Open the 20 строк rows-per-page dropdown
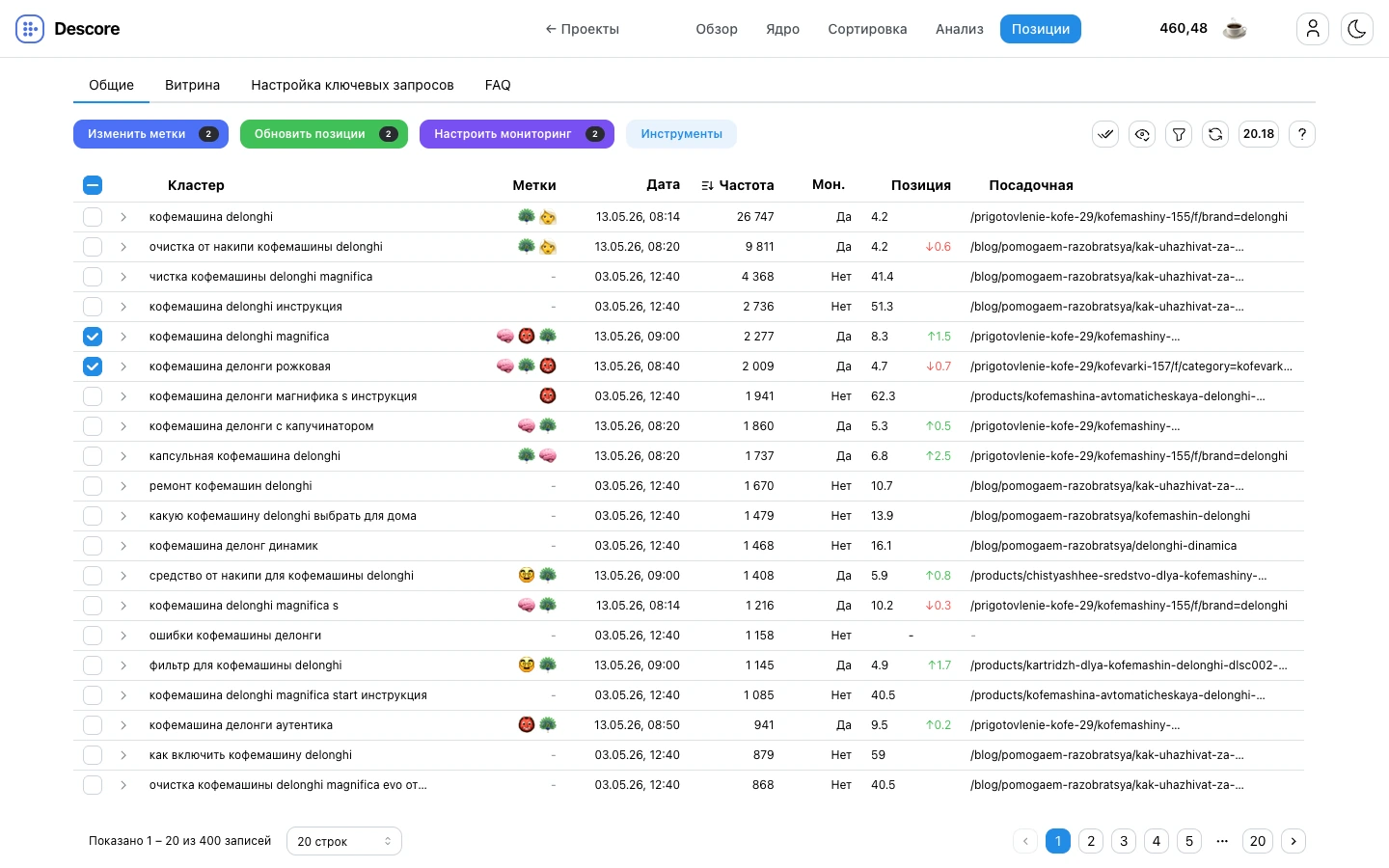This screenshot has width=1389, height=868. pyautogui.click(x=344, y=841)
